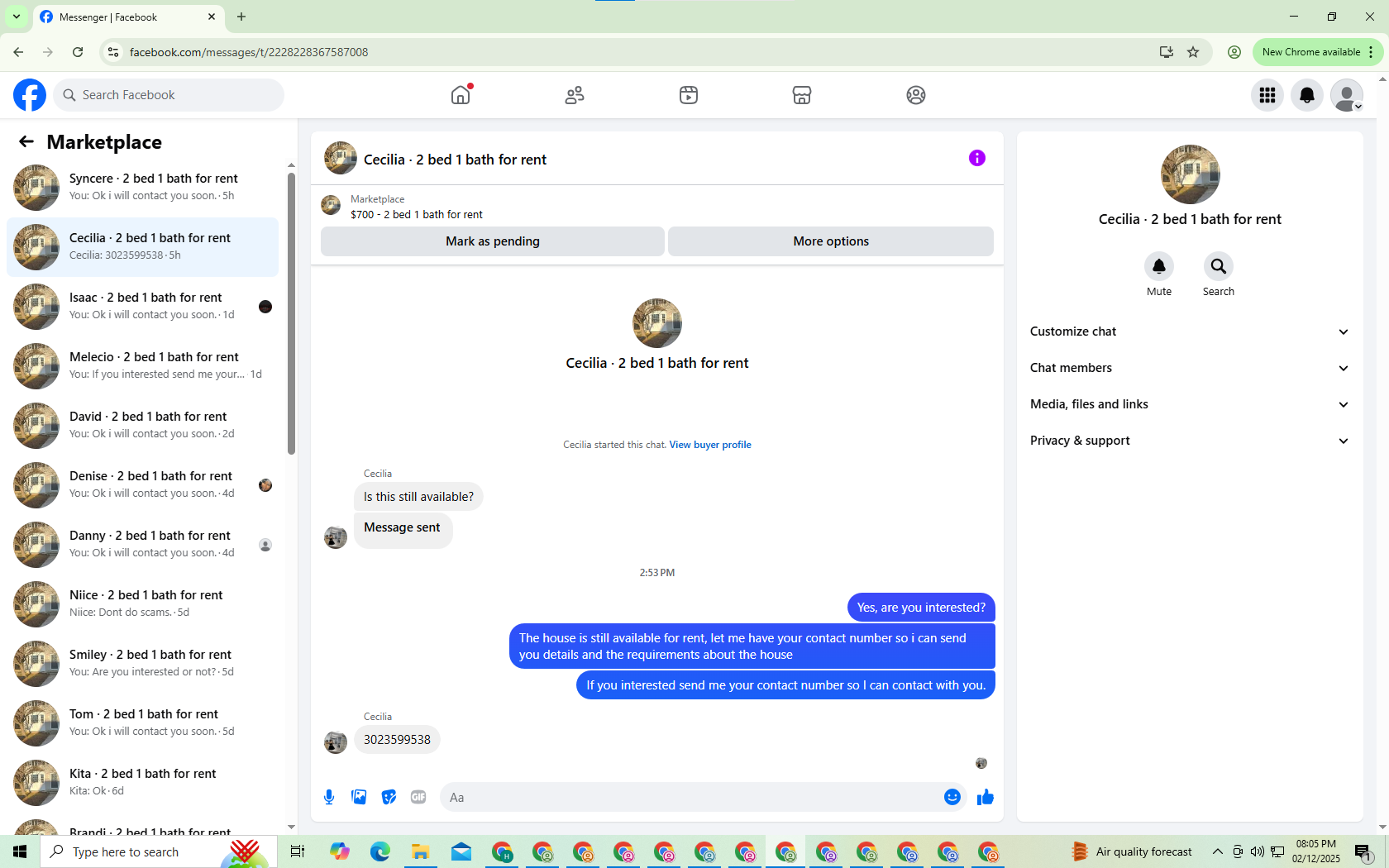Screen dimensions: 1389x868
Task: Attach a photo or file icon
Action: tap(359, 797)
